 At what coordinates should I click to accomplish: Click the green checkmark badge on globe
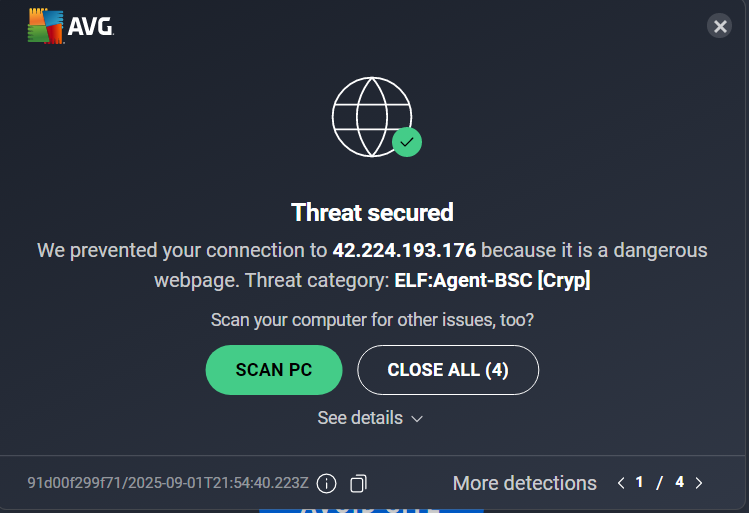[407, 142]
